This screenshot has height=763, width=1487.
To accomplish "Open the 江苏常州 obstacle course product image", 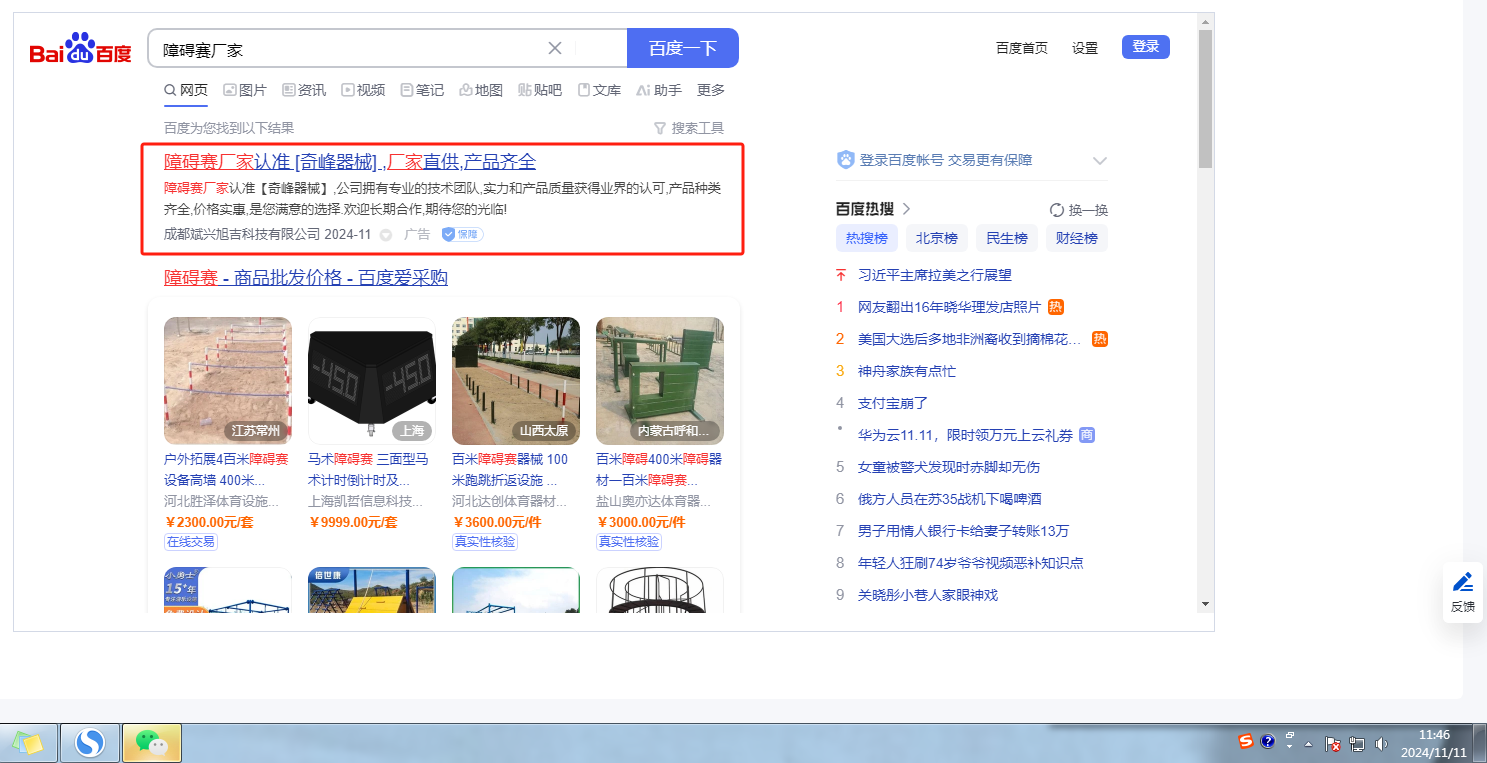I will pos(228,381).
